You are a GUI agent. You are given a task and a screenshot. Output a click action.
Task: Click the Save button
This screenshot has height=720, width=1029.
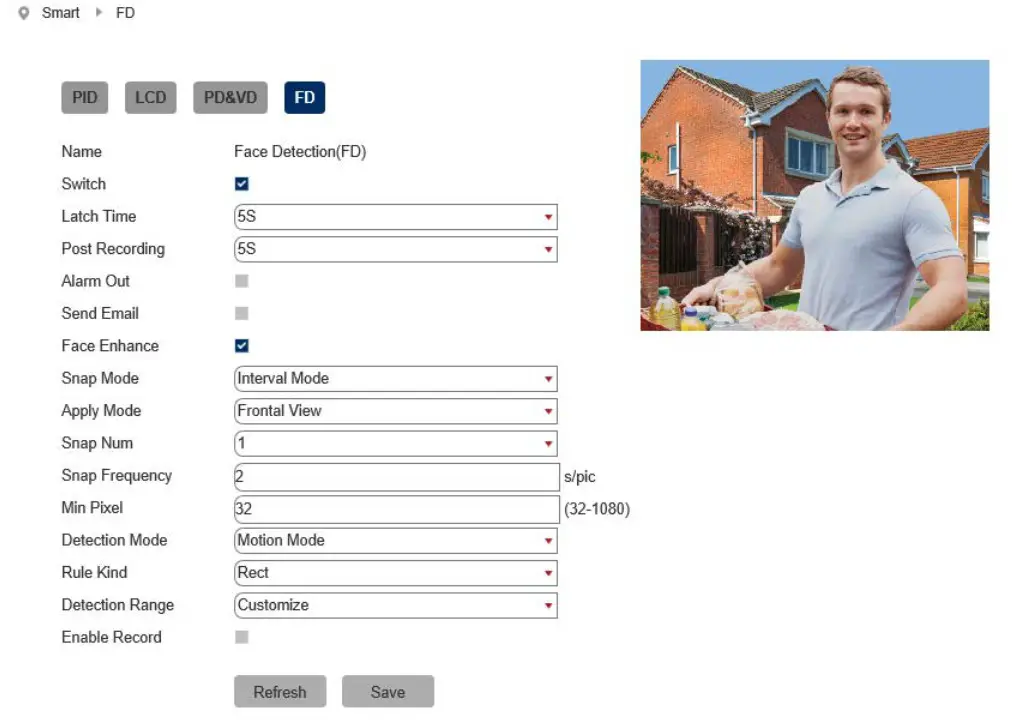388,692
